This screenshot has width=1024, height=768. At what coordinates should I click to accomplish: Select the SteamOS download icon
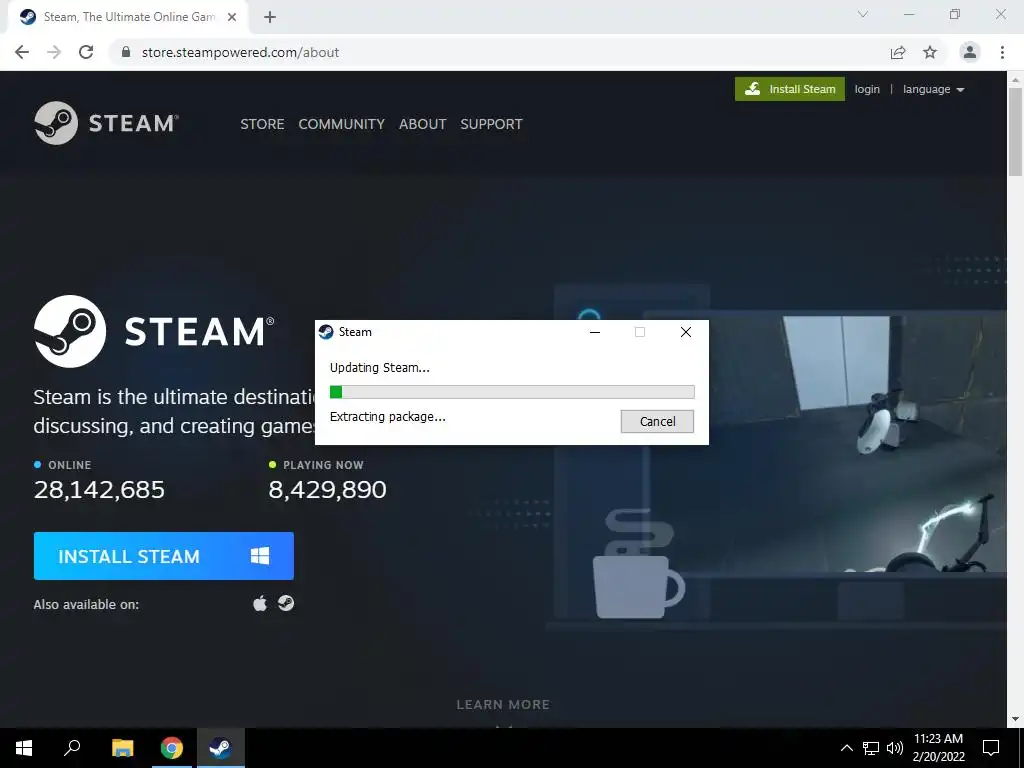[285, 603]
